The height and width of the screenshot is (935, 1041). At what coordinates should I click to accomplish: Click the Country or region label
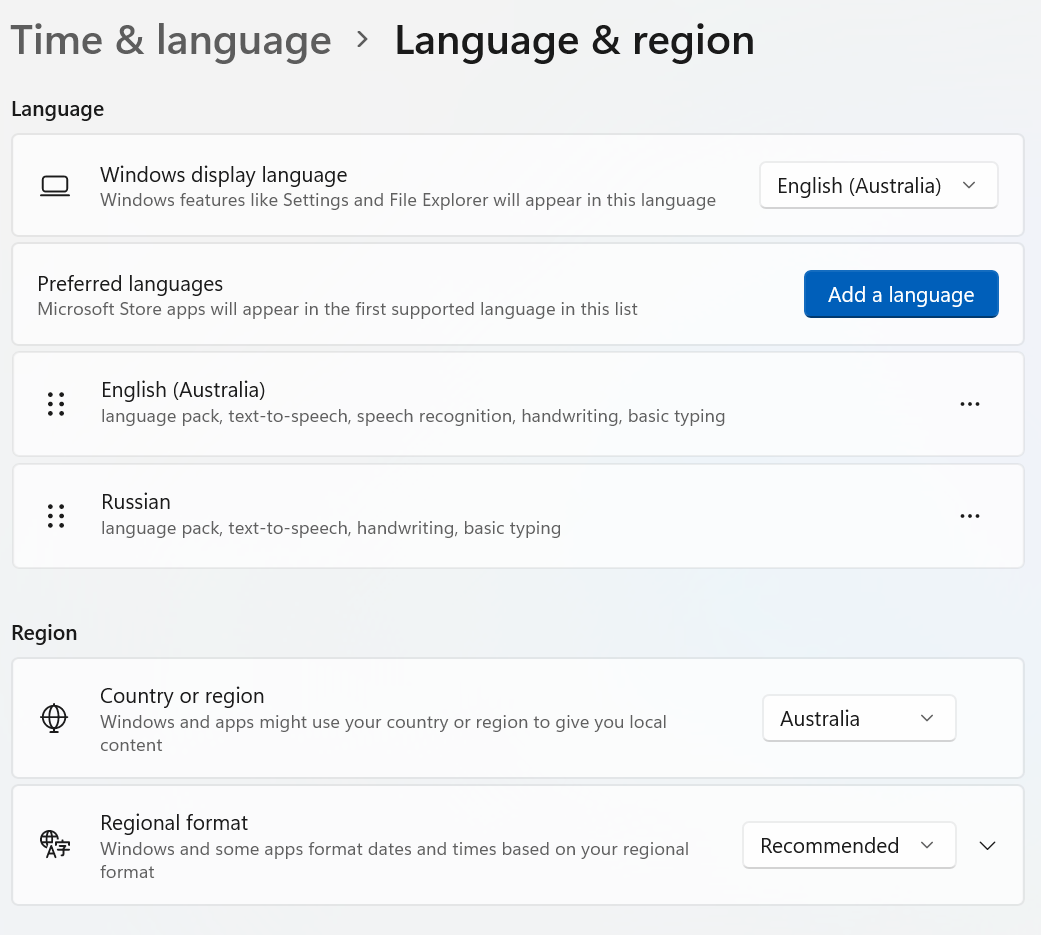182,695
